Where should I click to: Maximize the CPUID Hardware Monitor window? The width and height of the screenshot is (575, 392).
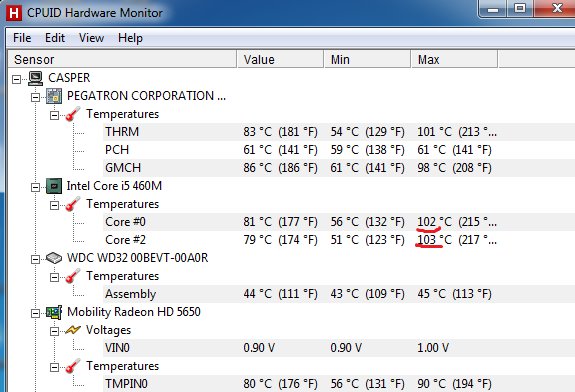[x=520, y=8]
